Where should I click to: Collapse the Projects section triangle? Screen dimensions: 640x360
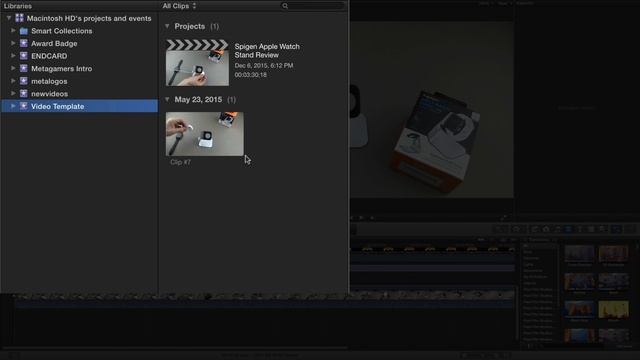click(167, 26)
